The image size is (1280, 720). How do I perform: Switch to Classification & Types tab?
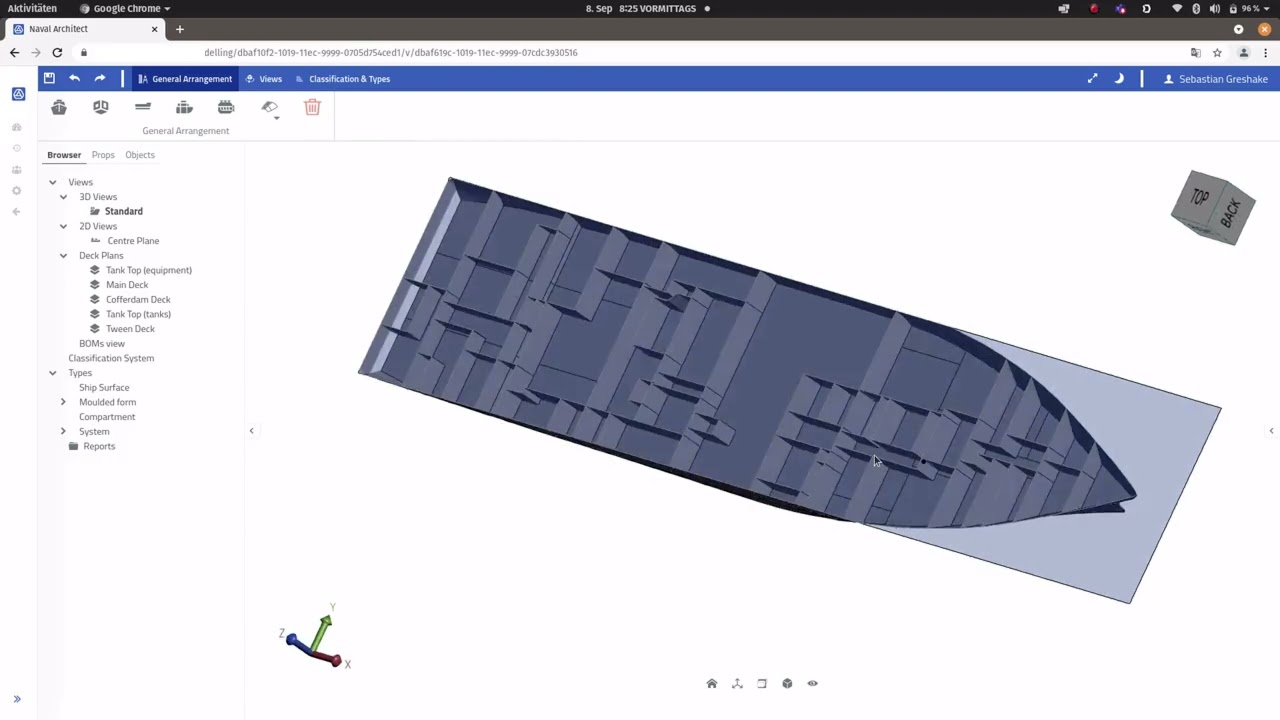pyautogui.click(x=343, y=78)
